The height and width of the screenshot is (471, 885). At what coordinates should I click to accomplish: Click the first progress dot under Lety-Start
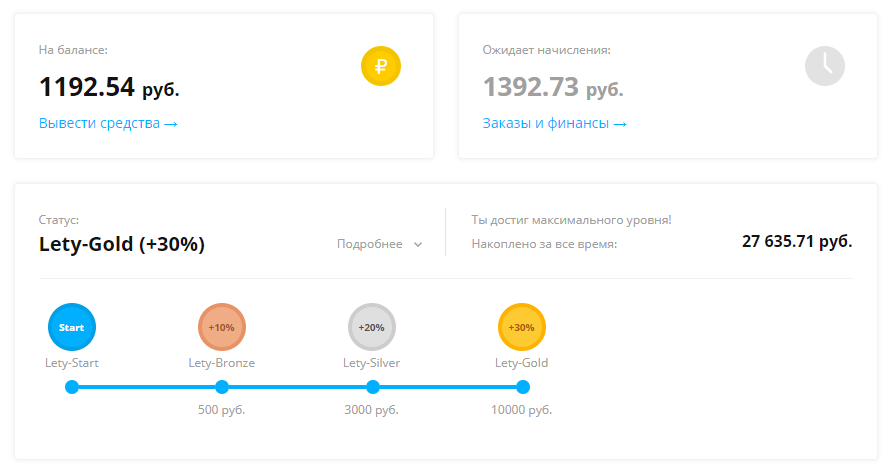(72, 387)
